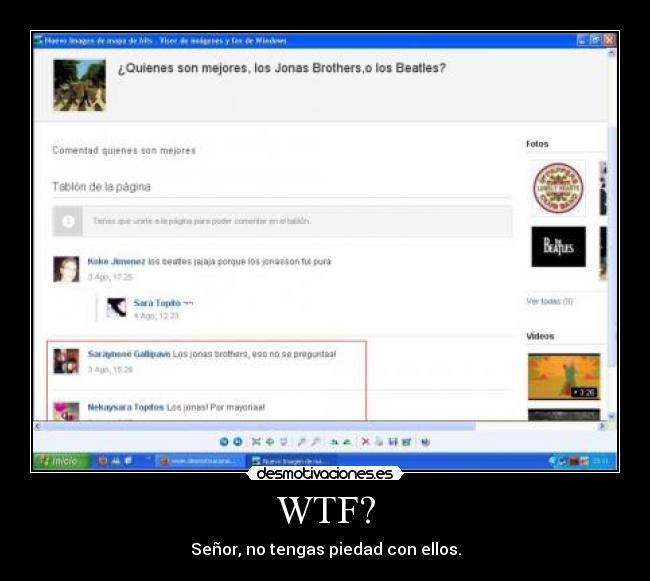The image size is (650, 581).
Task: Open the Sara Topito profile link
Action: [x=157, y=303]
